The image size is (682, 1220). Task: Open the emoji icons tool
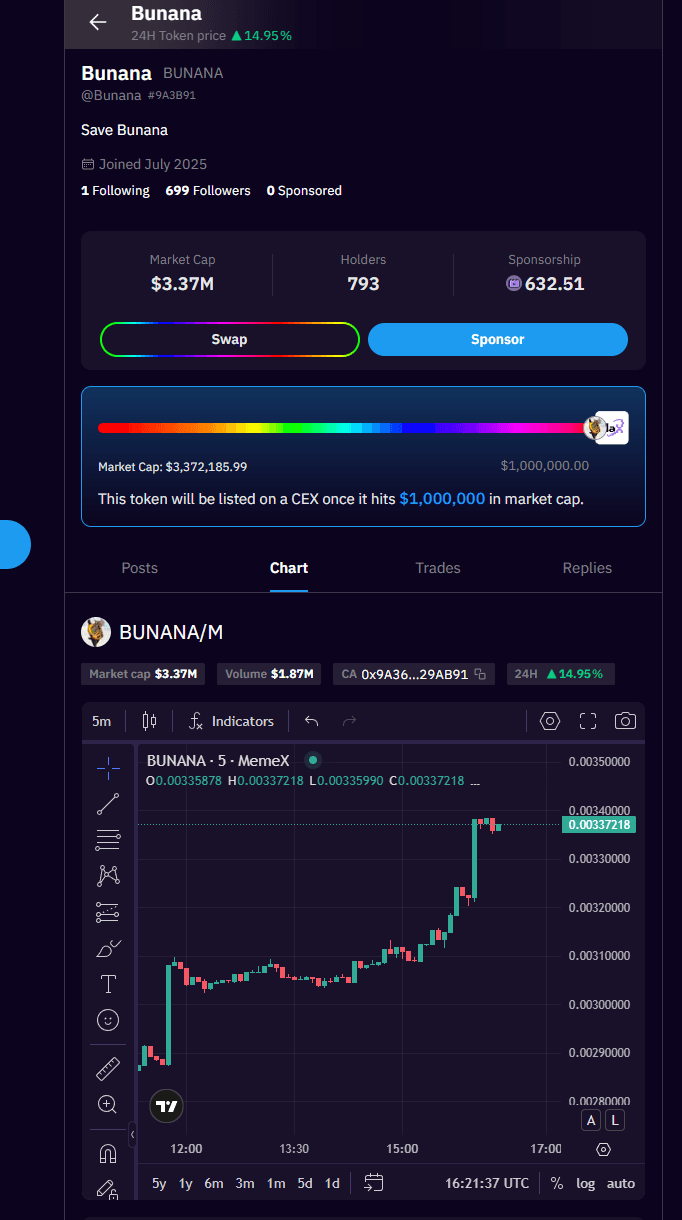(x=108, y=1020)
